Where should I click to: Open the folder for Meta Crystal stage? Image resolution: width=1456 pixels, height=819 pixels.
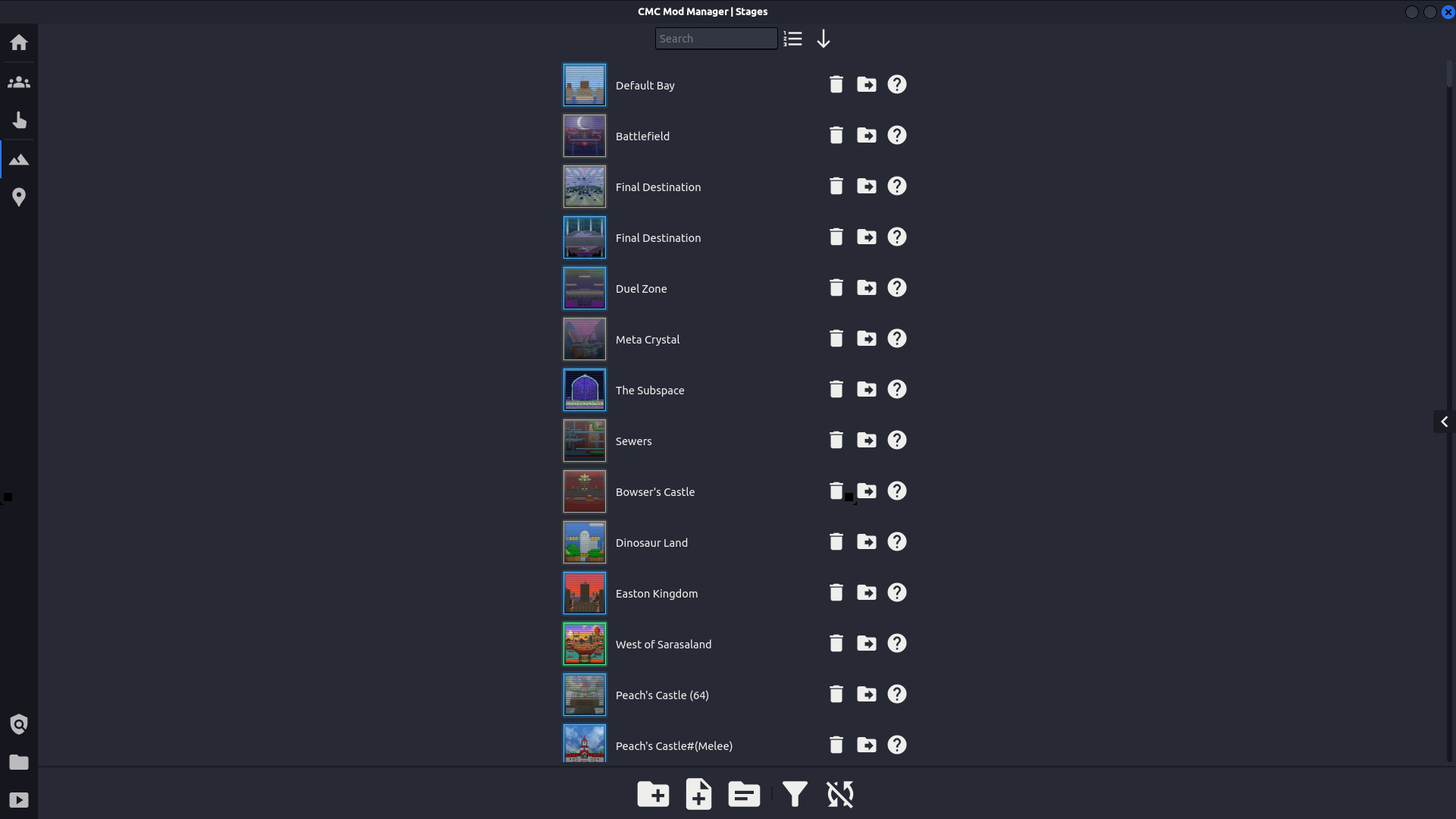[867, 338]
